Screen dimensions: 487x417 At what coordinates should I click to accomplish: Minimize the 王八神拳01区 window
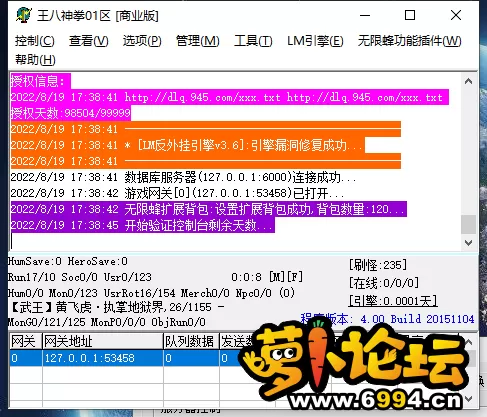[x=365, y=15]
